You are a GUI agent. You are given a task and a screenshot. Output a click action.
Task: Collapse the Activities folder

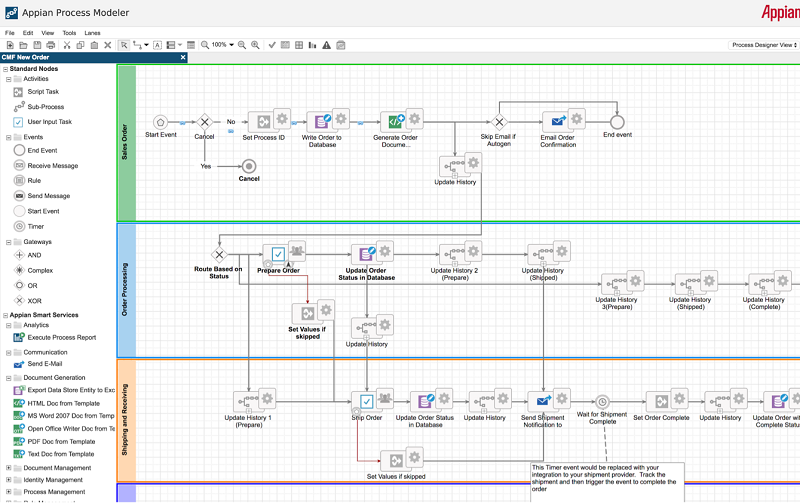click(8, 79)
